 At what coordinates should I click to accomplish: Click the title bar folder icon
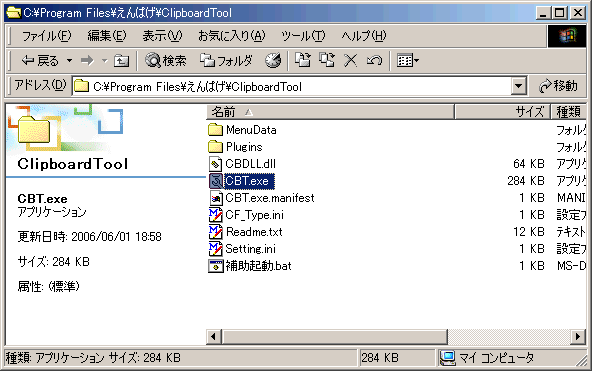[14, 12]
